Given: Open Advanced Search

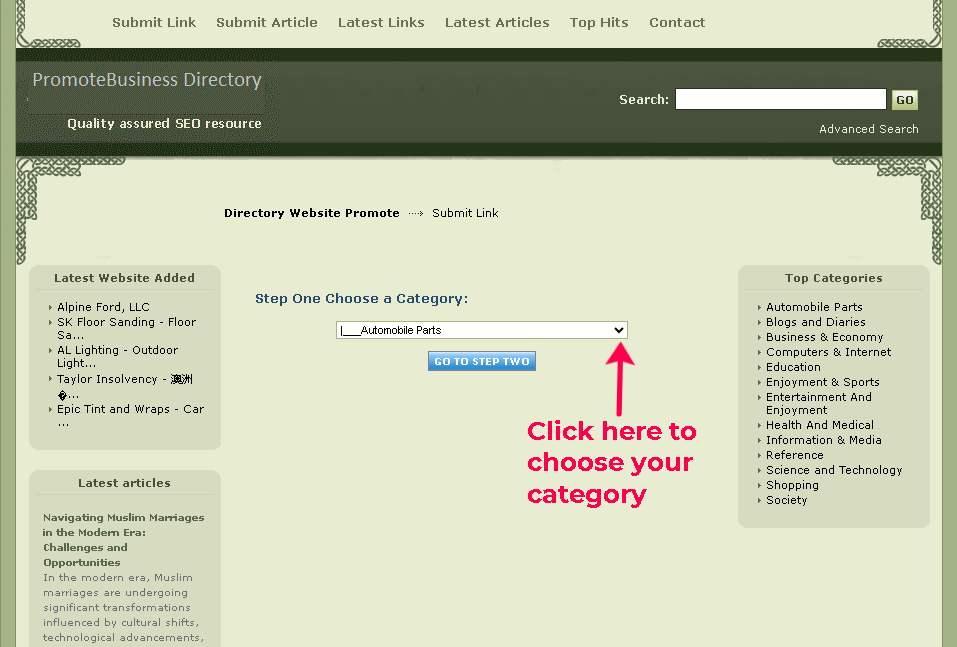Looking at the screenshot, I should 869,129.
